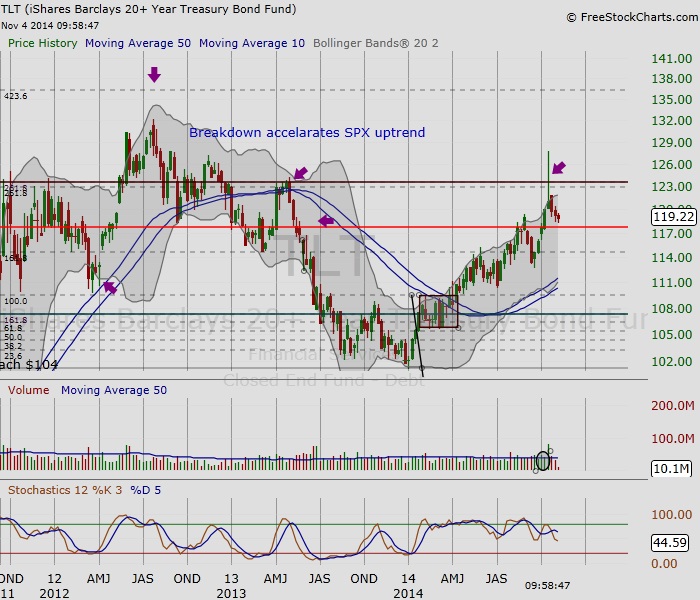Click the 141.00 price axis label
Image resolution: width=700 pixels, height=600 pixels.
coord(672,59)
